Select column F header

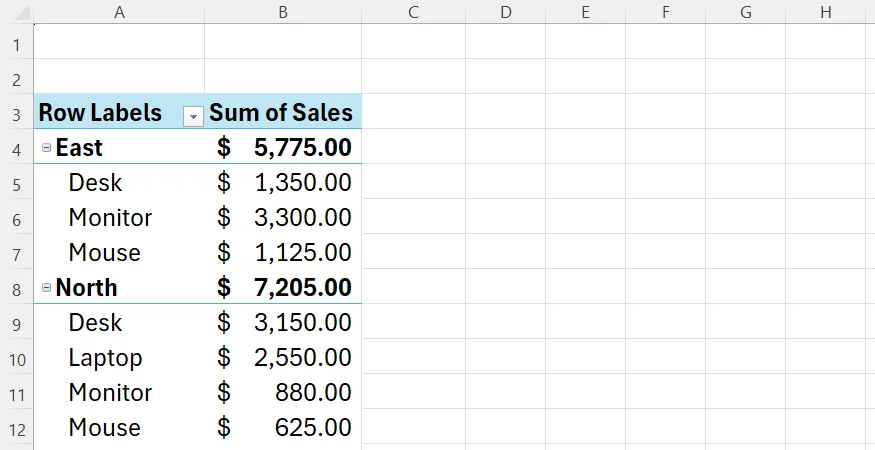pyautogui.click(x=666, y=12)
